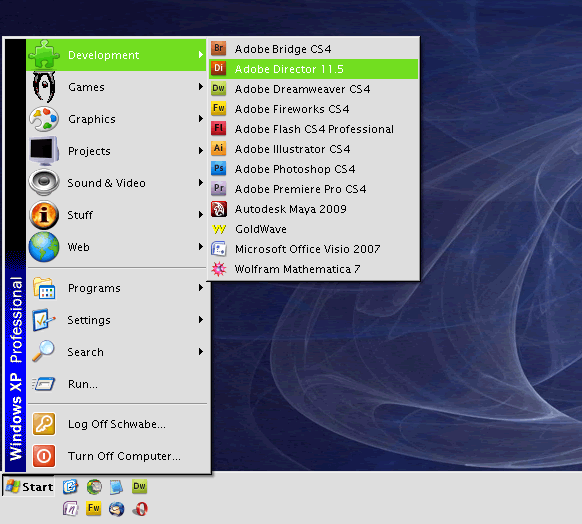Launch Adobe Bridge CS4 via its Br icon
Screen dimensions: 582x524
point(219,48)
